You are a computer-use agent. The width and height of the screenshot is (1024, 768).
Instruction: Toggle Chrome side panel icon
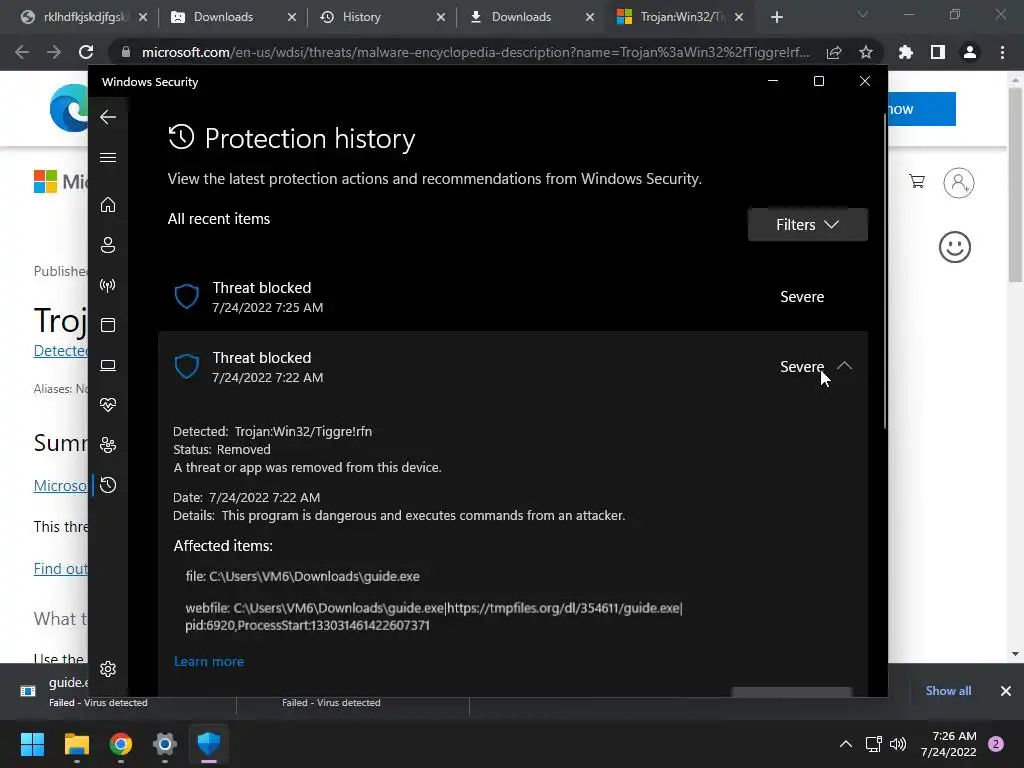pyautogui.click(x=938, y=52)
